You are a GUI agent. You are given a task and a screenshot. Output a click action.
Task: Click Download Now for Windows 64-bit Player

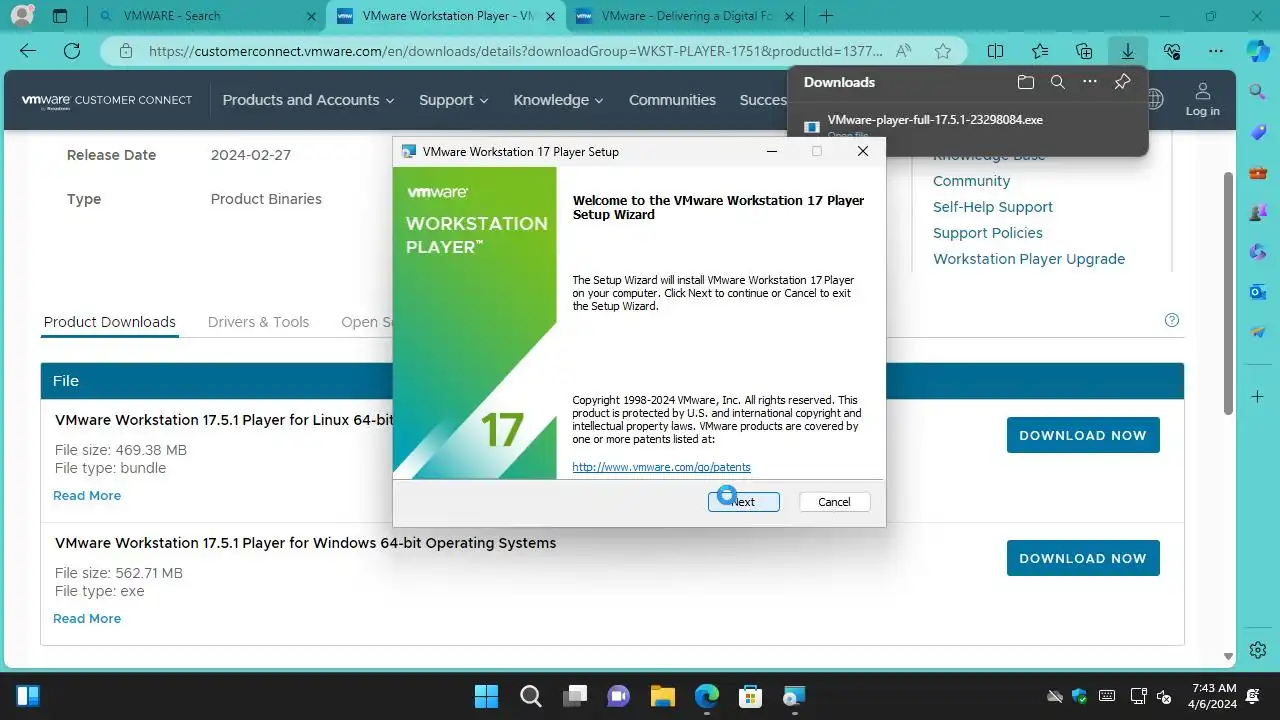click(x=1083, y=558)
